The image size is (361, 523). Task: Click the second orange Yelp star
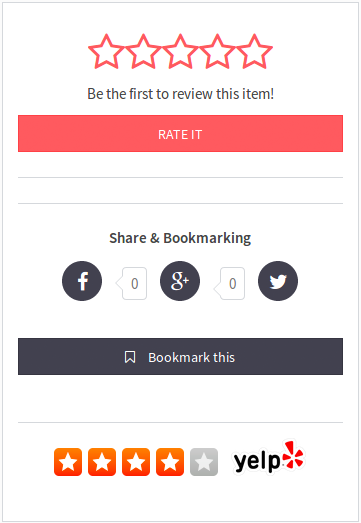102,462
